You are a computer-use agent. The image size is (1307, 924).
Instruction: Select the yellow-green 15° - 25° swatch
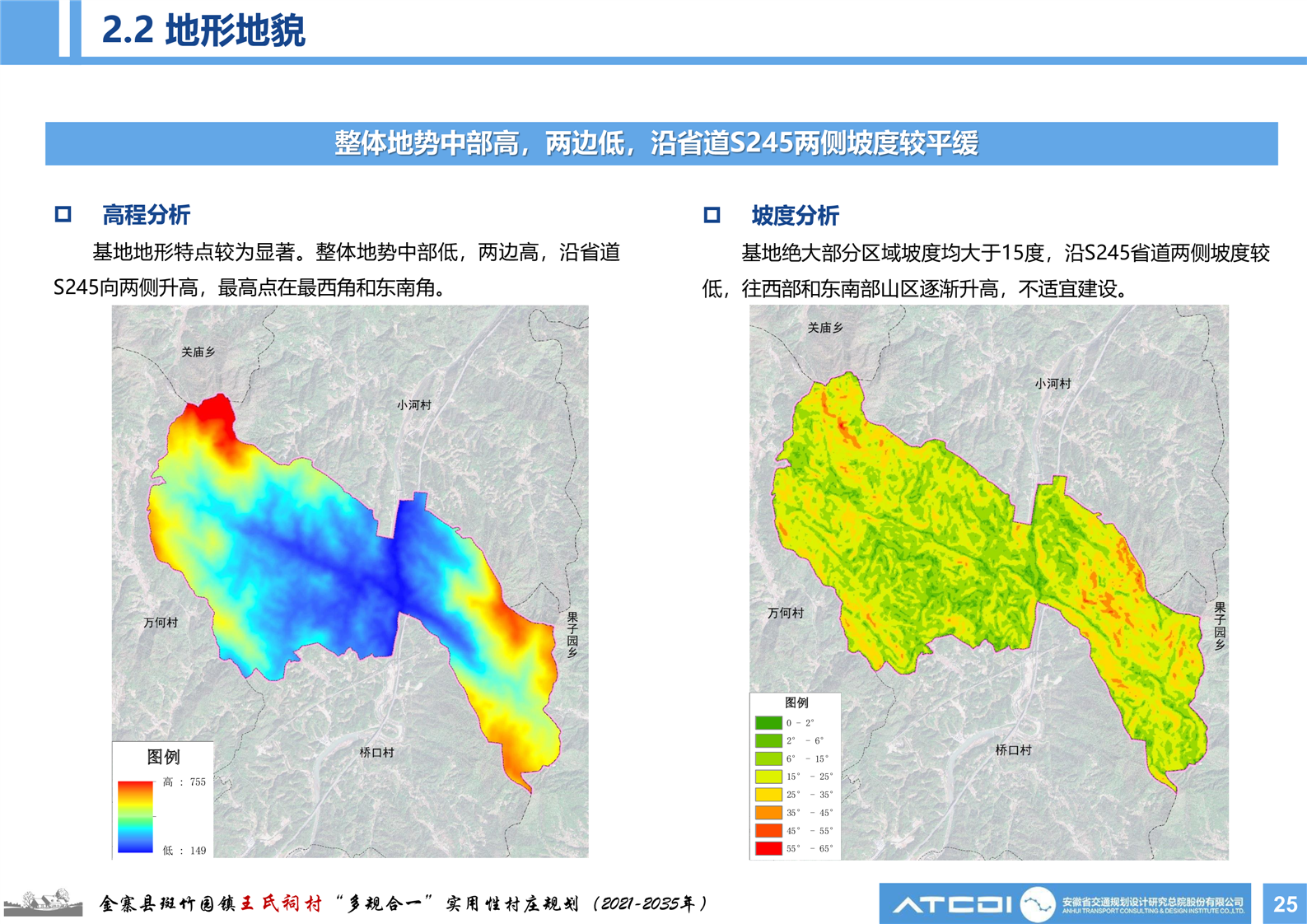tap(768, 777)
